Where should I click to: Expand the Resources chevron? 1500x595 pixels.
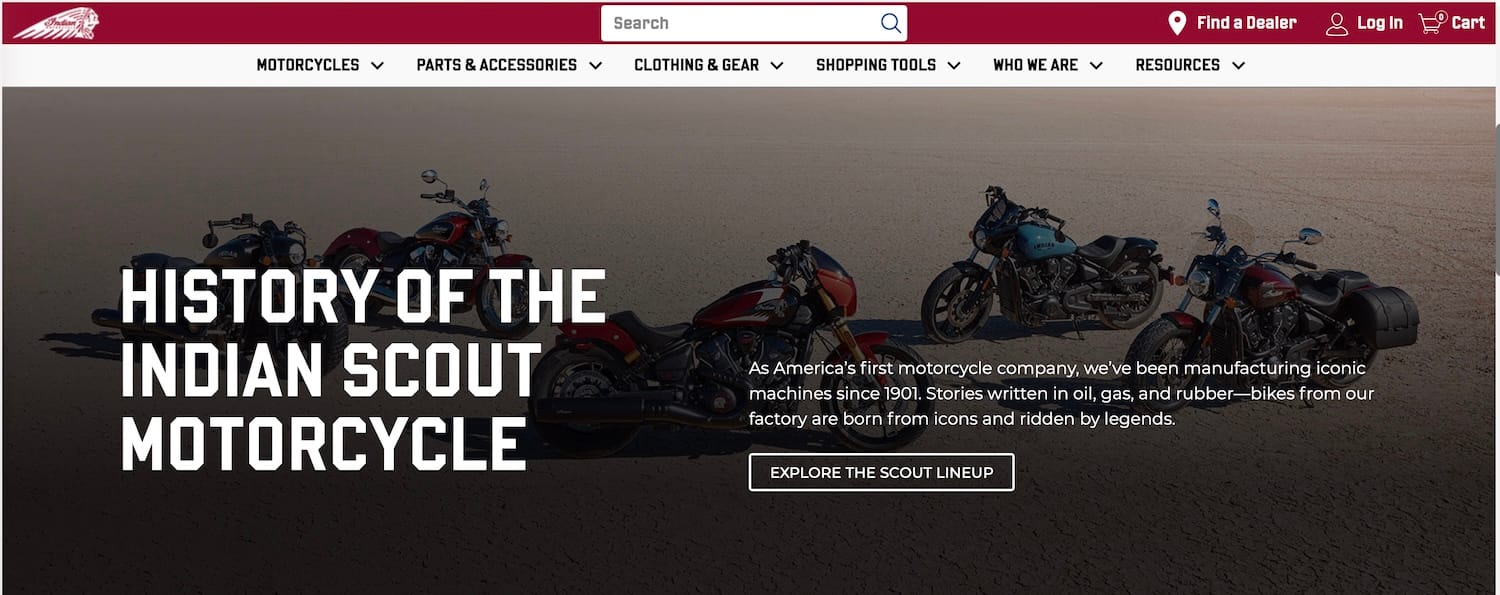tap(1238, 65)
